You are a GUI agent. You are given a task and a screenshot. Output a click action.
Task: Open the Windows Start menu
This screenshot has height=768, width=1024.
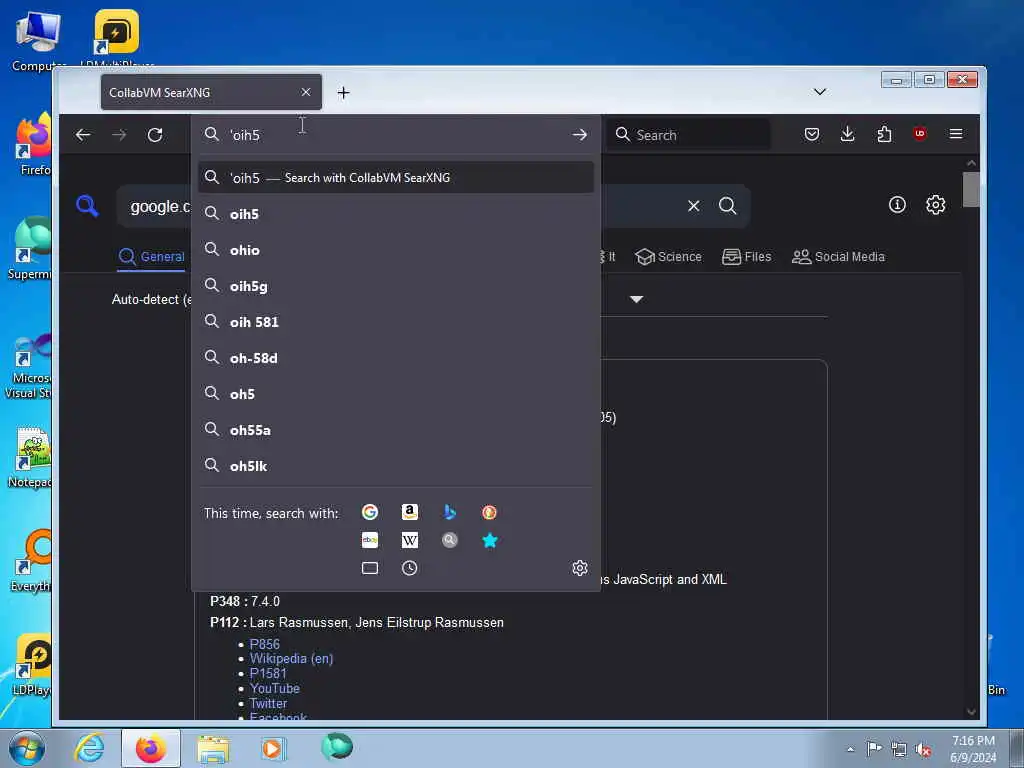click(x=27, y=749)
